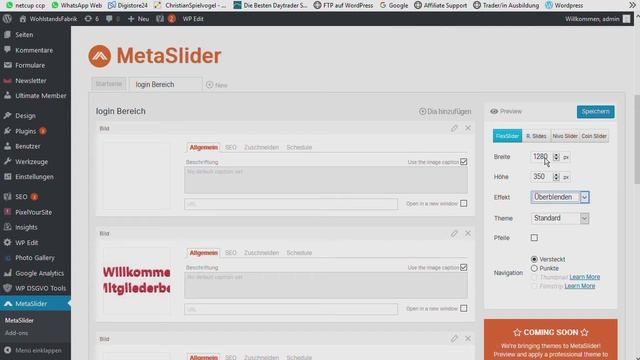
Task: Open WP DSGVO Tools in sidebar
Action: 40,288
